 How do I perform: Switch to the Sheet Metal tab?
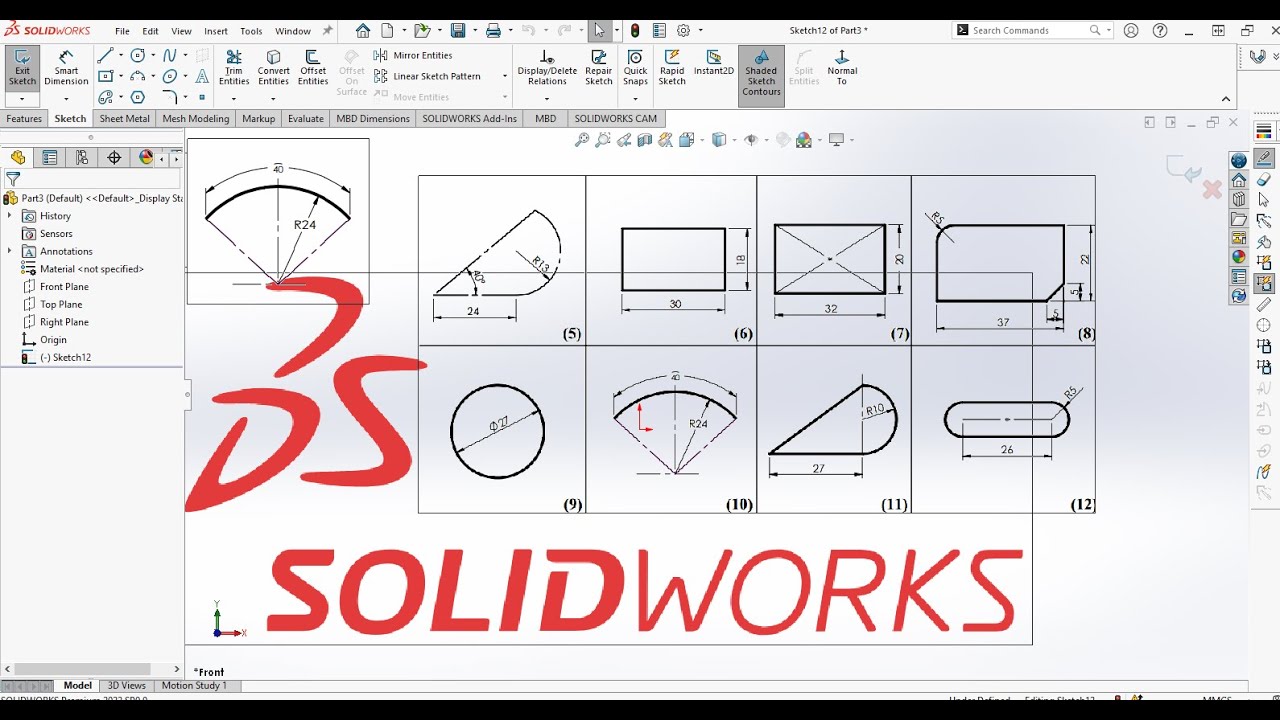[124, 118]
